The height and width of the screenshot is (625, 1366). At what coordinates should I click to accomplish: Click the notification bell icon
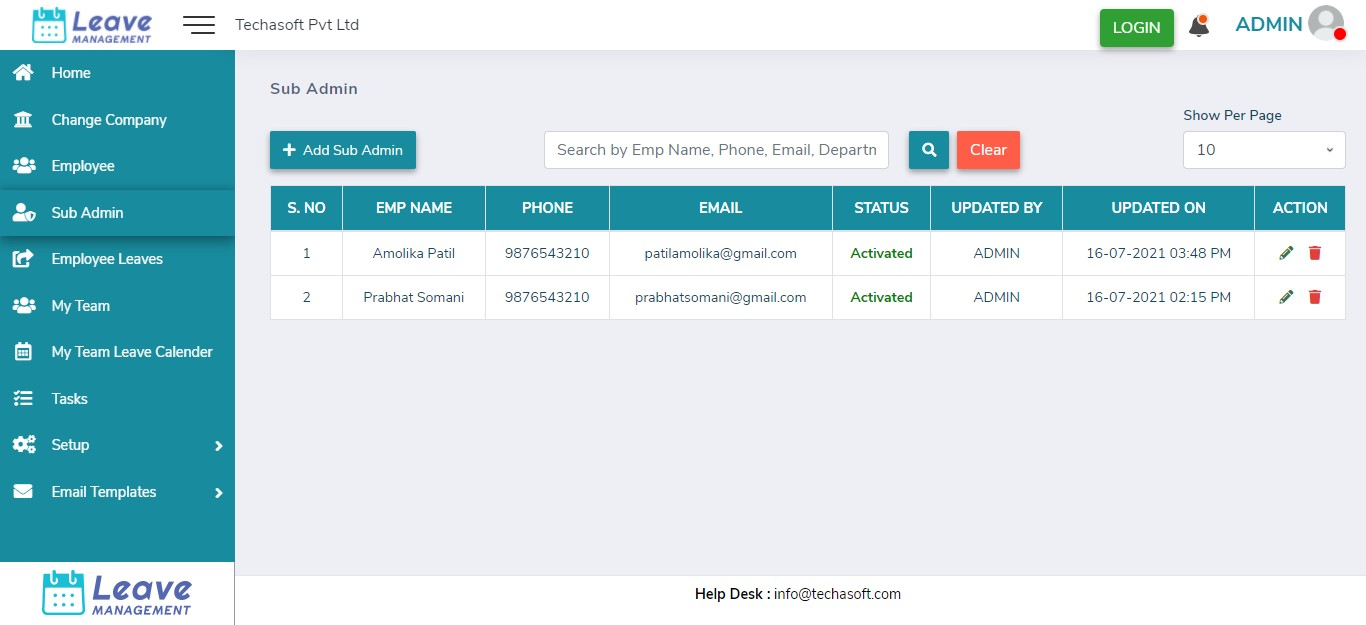(x=1198, y=27)
